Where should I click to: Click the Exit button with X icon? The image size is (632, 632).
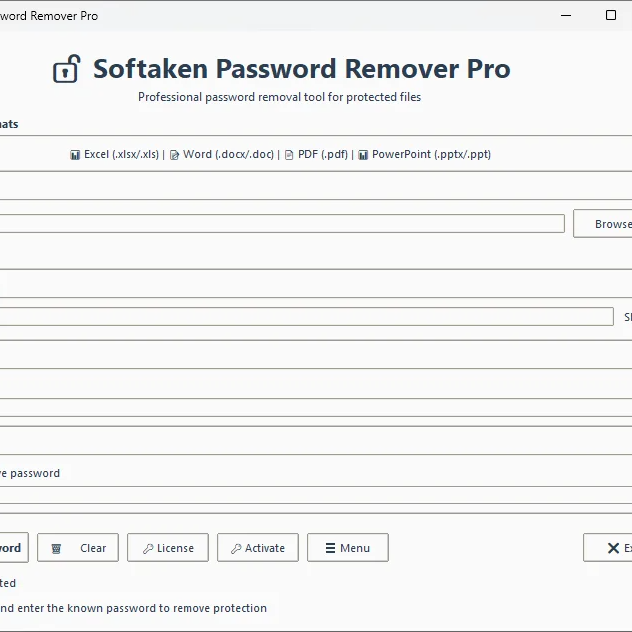tap(612, 548)
